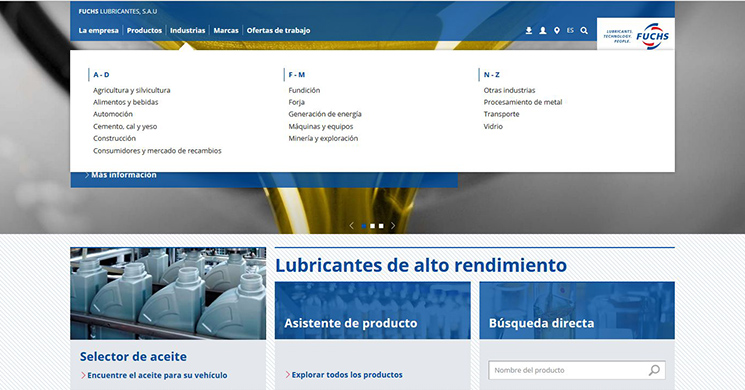Click magnifier in product name field
Viewport: 745px width, 390px height.
[x=654, y=370]
